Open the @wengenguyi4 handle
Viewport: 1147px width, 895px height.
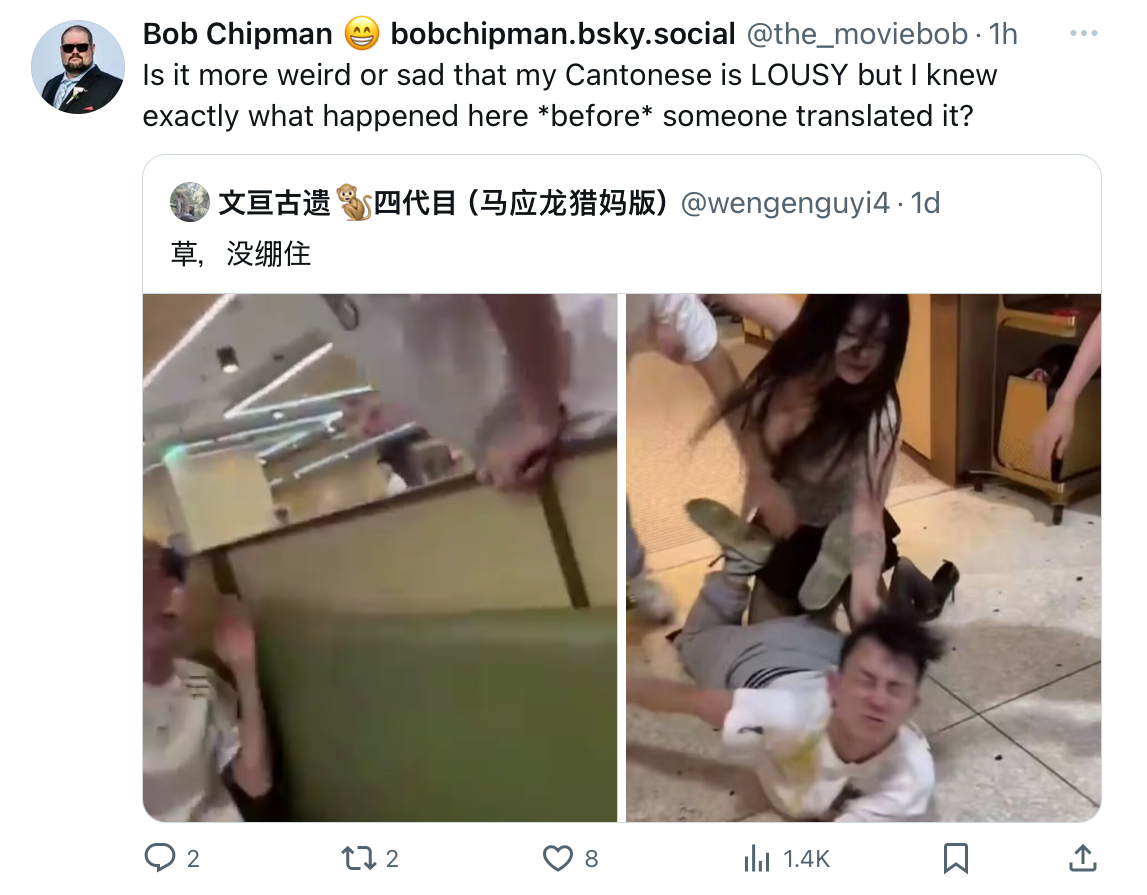[x=785, y=203]
